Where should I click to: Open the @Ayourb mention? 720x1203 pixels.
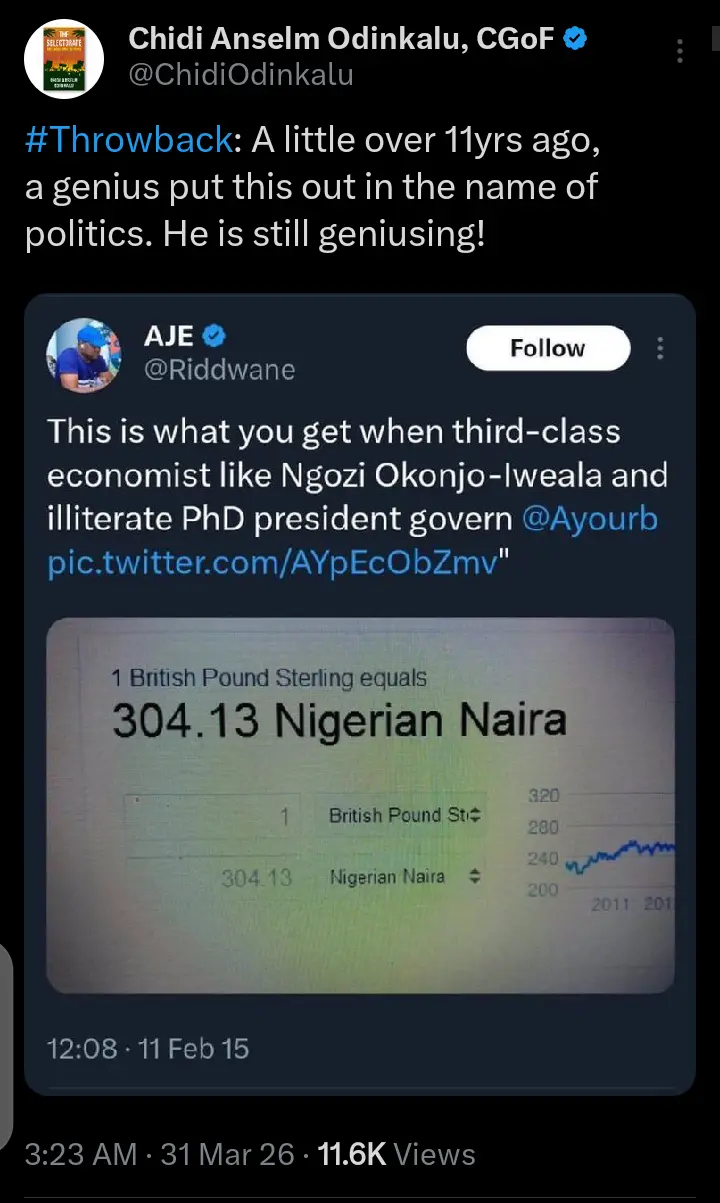point(590,519)
